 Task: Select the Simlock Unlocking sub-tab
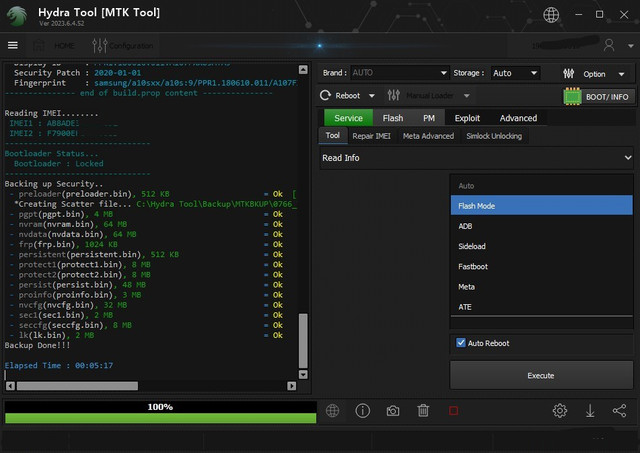(494, 136)
